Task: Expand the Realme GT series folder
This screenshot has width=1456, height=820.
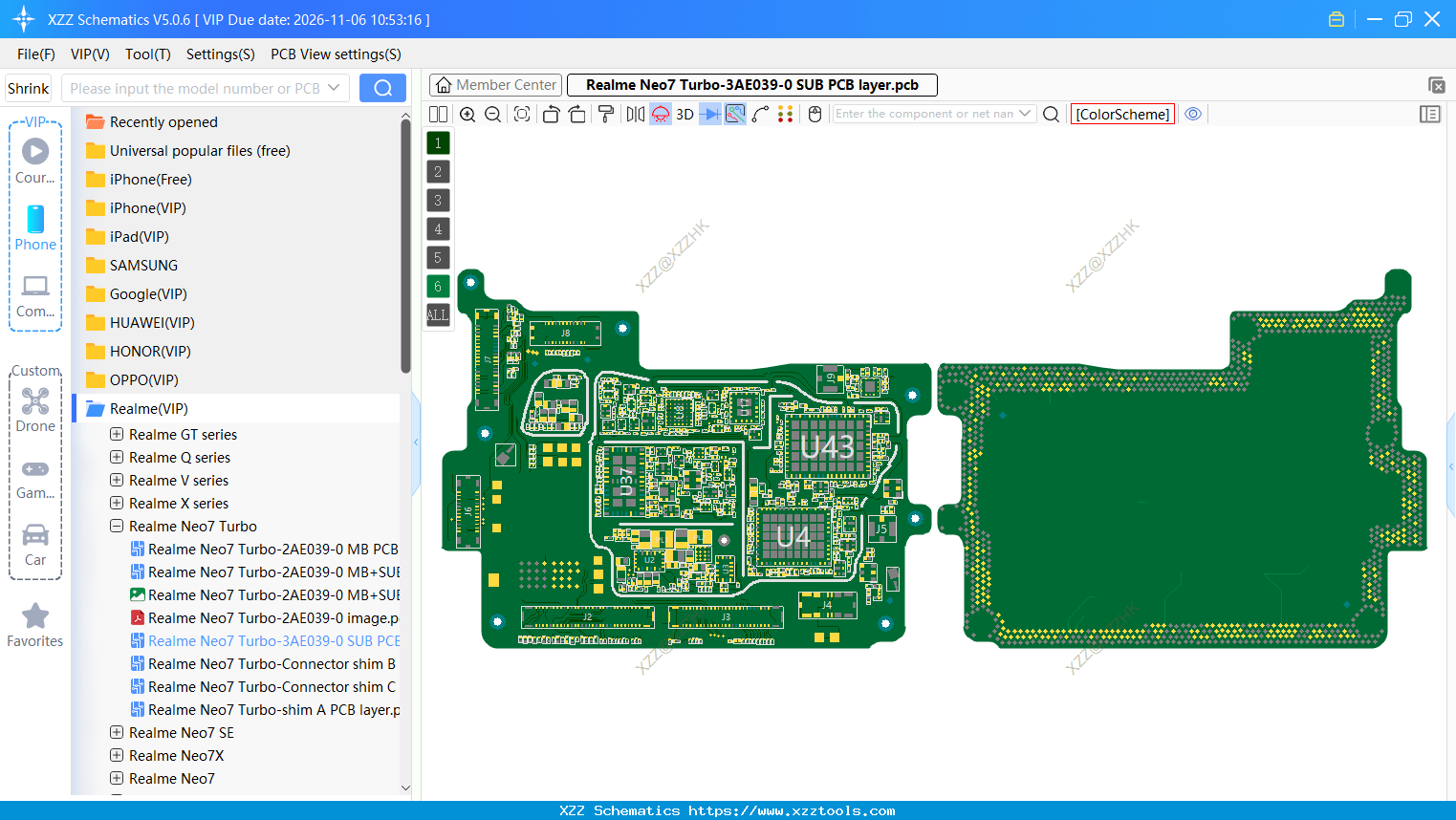Action: 116,434
